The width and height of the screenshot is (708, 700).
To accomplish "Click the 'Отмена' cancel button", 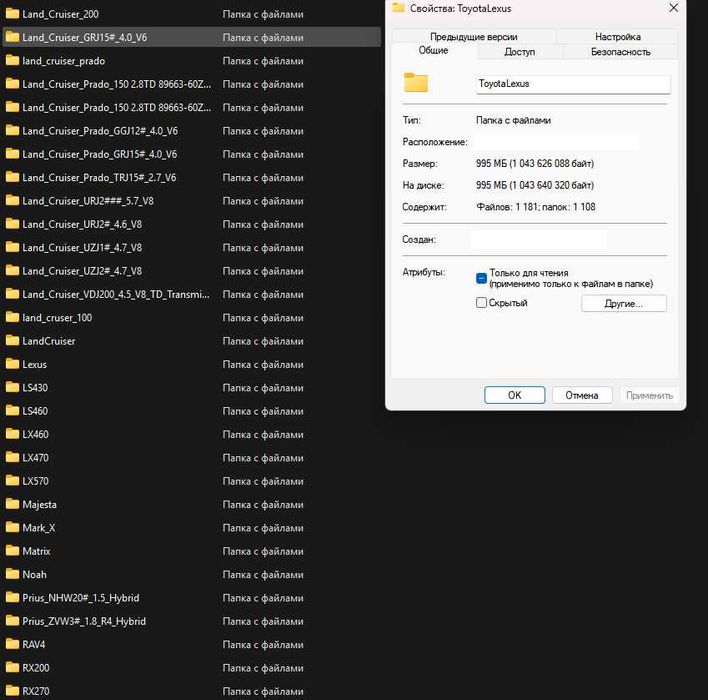I will point(582,395).
